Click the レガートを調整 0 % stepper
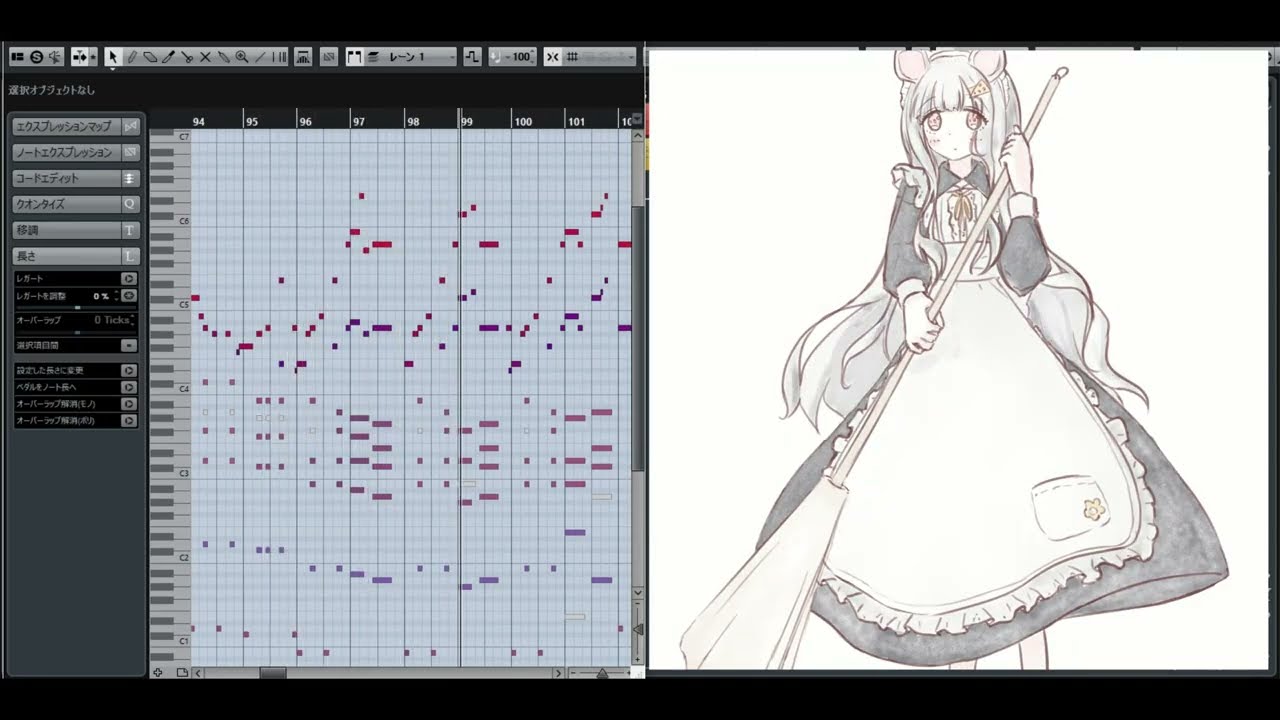The width and height of the screenshot is (1280, 720). (x=116, y=296)
